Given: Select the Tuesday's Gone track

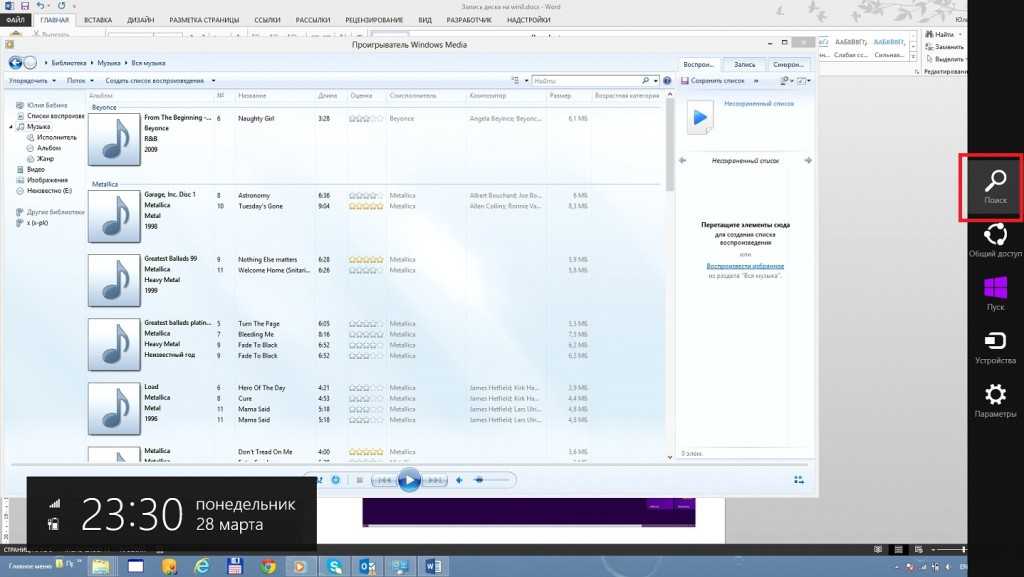Looking at the screenshot, I should [x=260, y=206].
